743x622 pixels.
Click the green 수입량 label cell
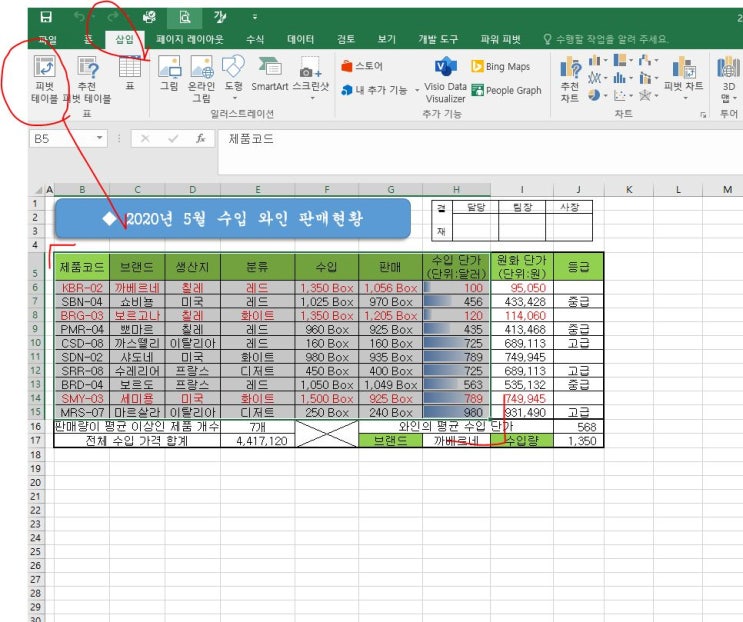tap(522, 441)
